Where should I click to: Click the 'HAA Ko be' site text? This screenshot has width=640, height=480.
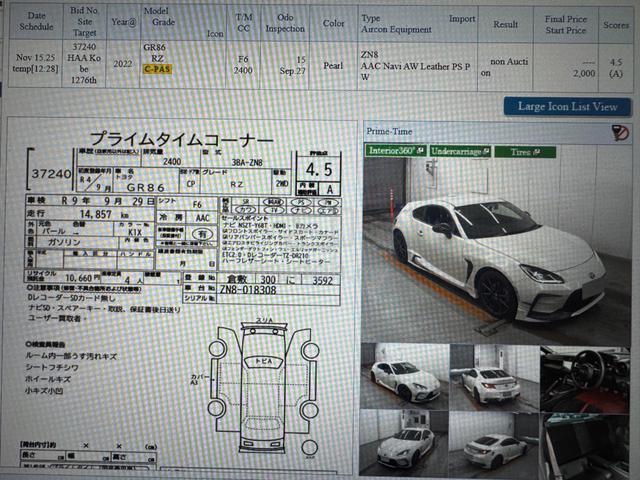[84, 63]
